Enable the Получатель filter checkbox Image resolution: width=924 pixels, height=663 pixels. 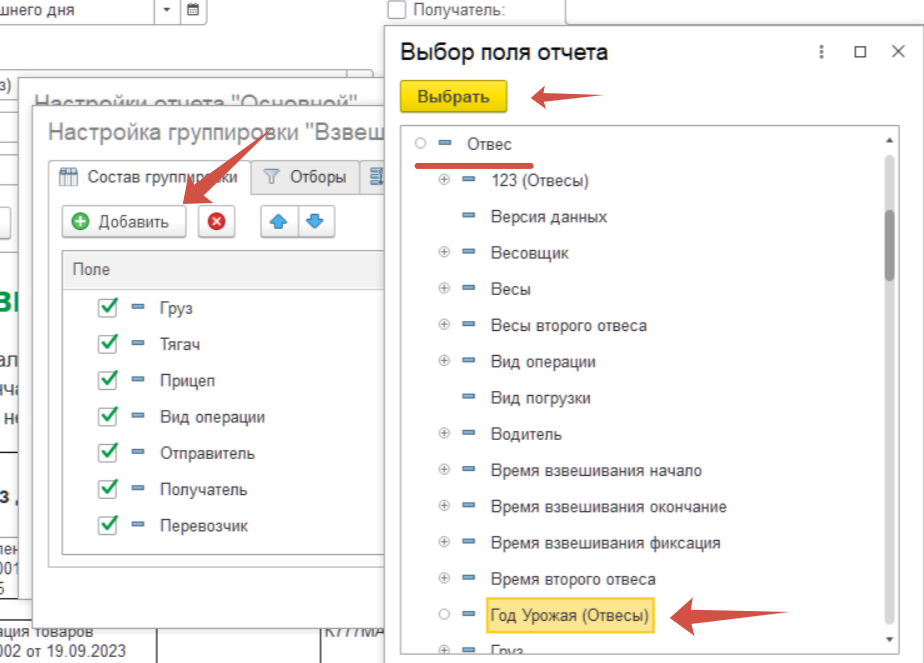click(397, 10)
